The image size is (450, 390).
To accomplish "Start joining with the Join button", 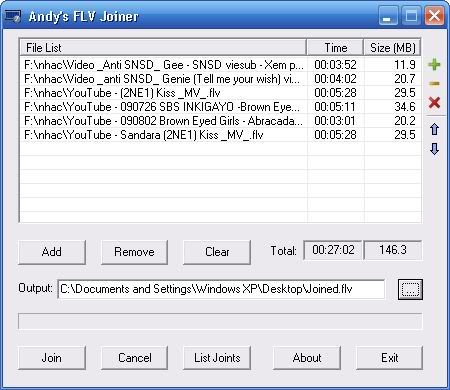I will 52,358.
